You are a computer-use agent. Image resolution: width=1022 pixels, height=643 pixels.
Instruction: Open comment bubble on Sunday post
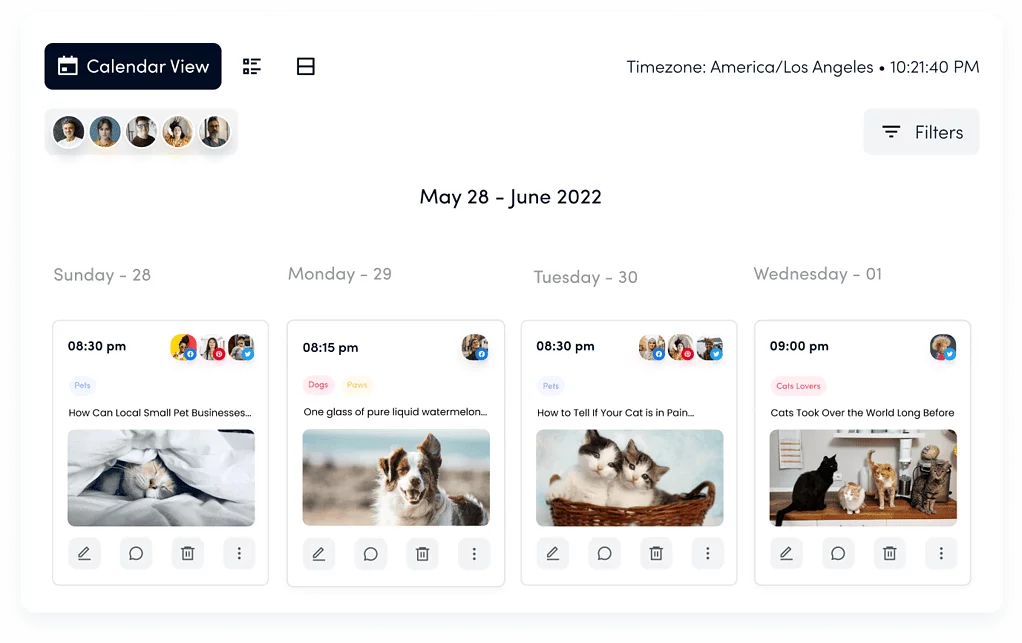pos(136,553)
